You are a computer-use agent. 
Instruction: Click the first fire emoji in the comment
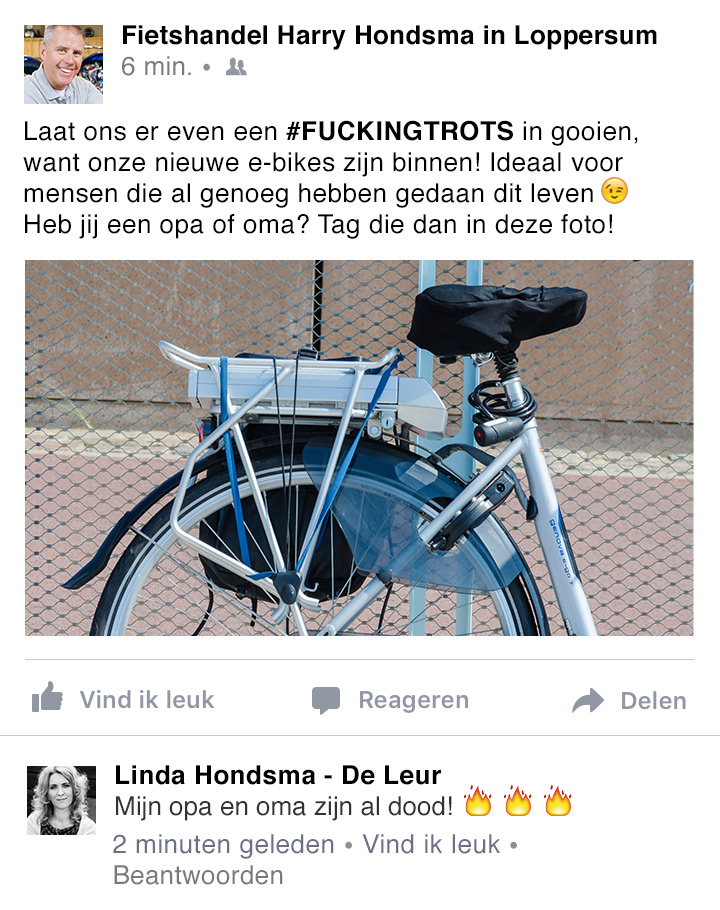478,802
